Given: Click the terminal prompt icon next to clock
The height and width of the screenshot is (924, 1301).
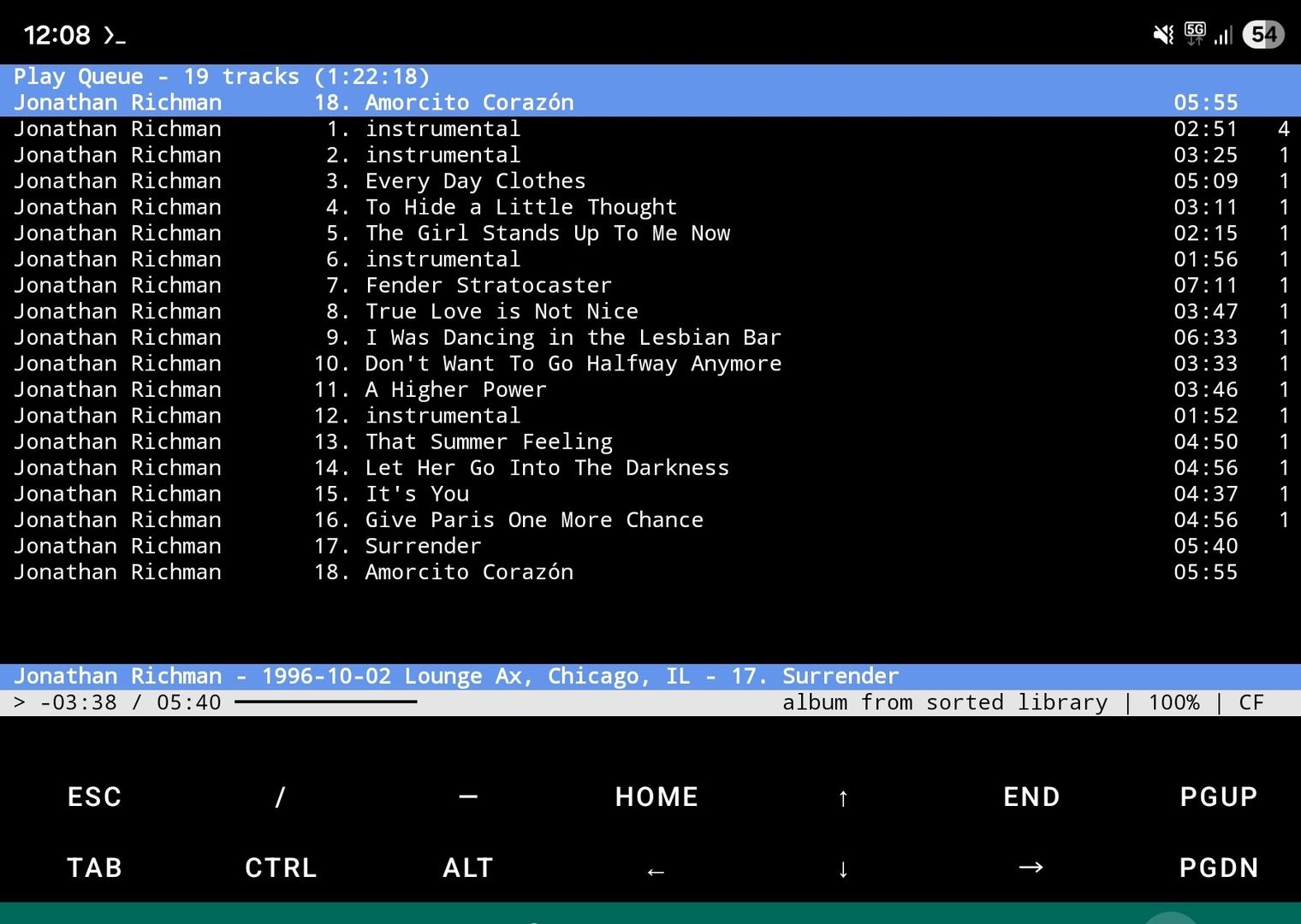Looking at the screenshot, I should (x=115, y=36).
